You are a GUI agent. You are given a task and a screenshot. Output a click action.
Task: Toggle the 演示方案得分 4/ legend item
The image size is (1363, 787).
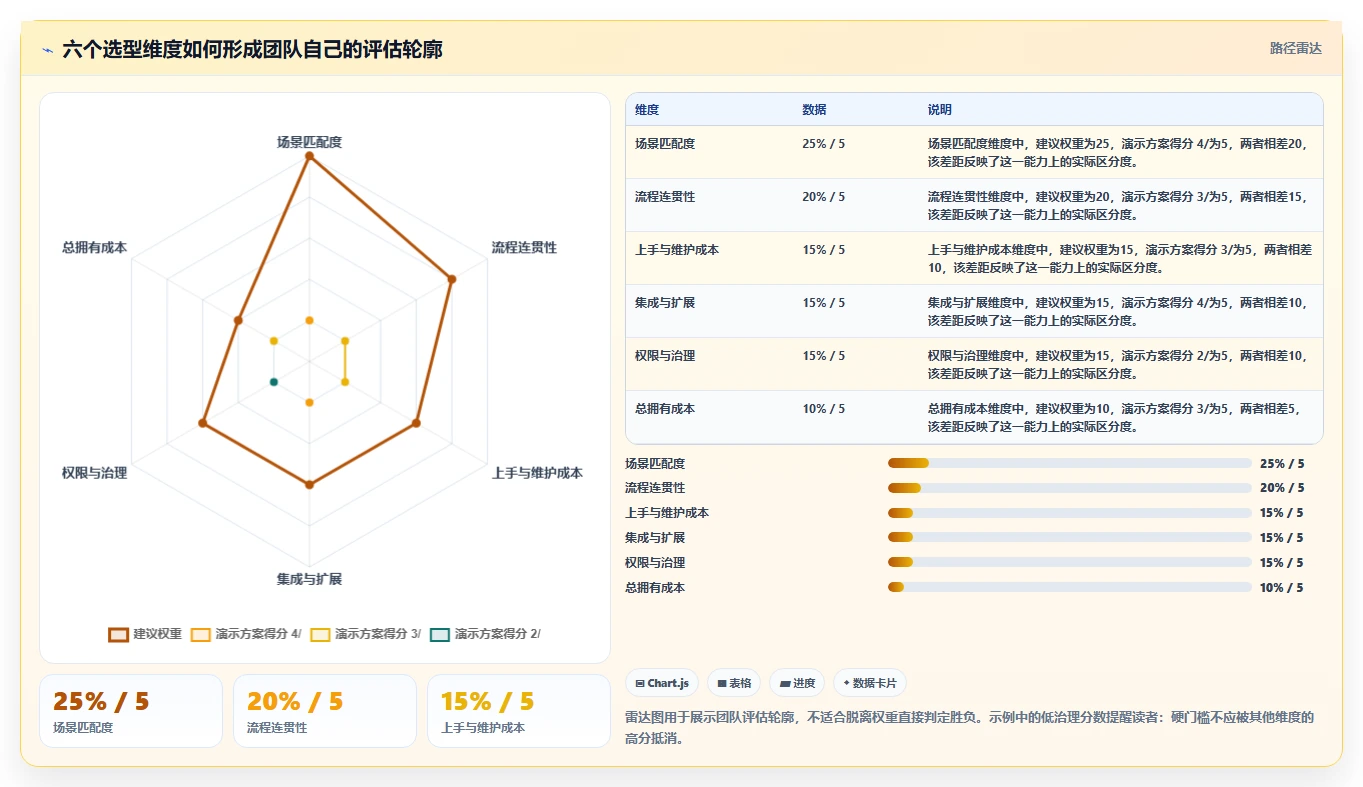(245, 634)
